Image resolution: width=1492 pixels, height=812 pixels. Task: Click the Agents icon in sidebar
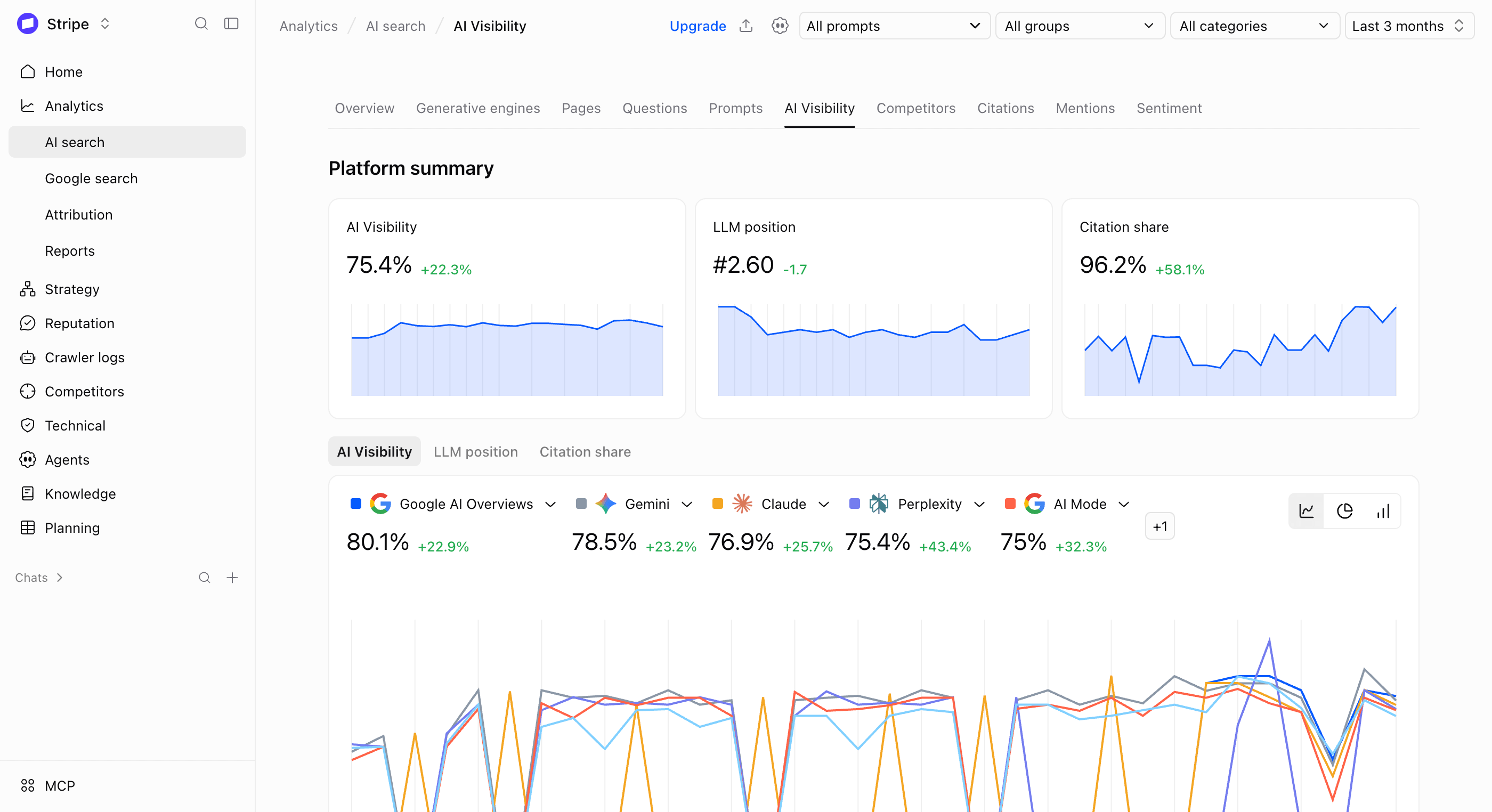(x=28, y=460)
